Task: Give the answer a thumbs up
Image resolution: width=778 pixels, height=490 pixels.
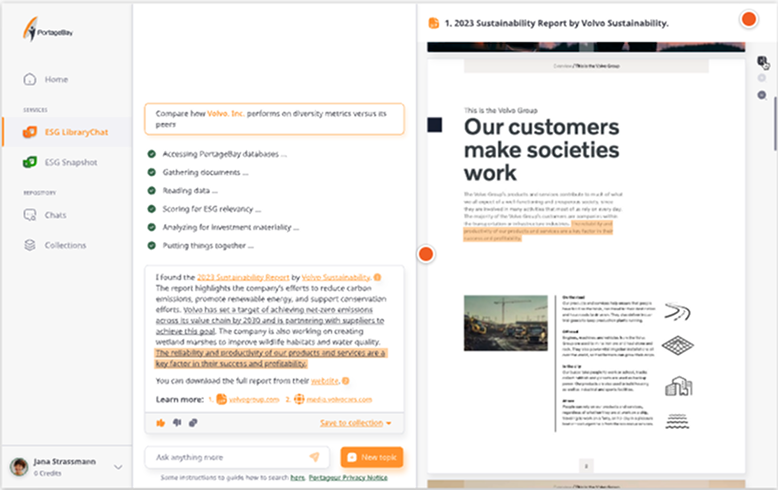Action: pos(161,423)
